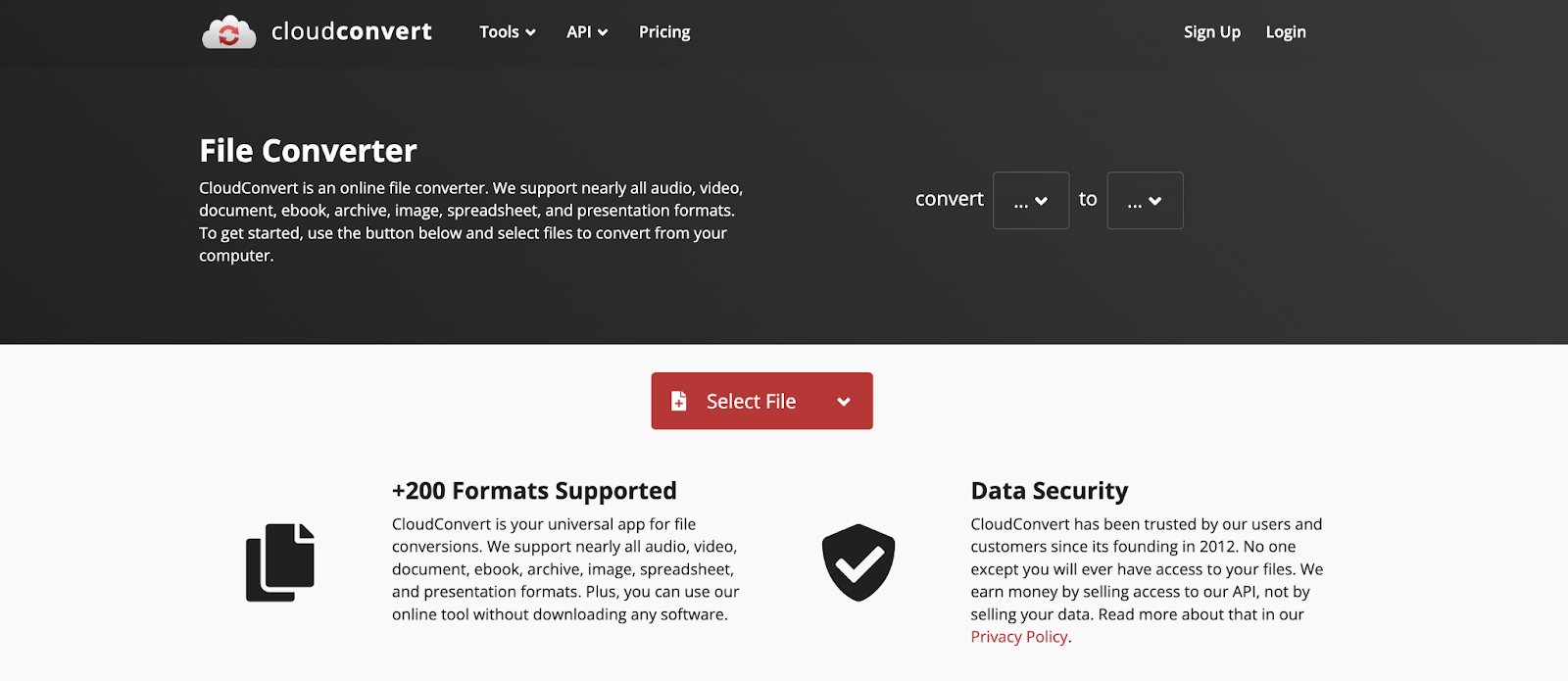
Task: Open the target format dropdown after 'to'
Action: click(1145, 201)
